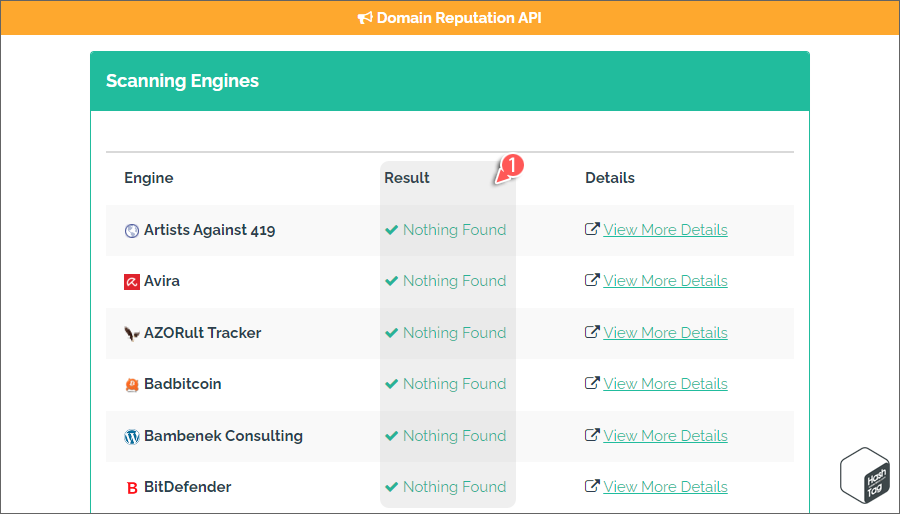Click the Result column header
900x514 pixels.
(x=407, y=178)
